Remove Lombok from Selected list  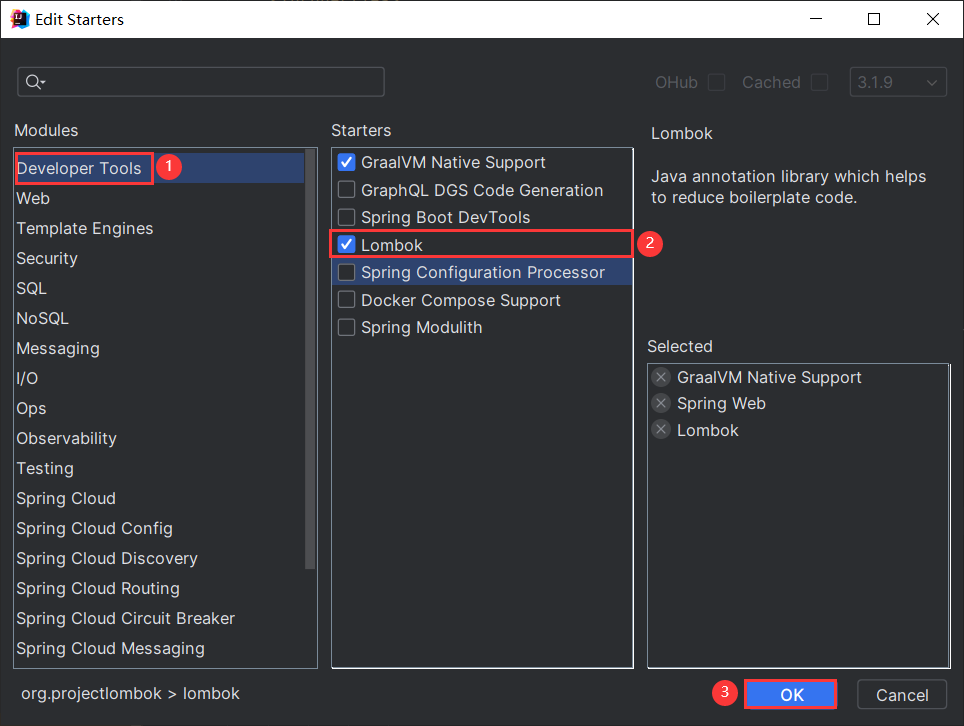pyautogui.click(x=661, y=430)
